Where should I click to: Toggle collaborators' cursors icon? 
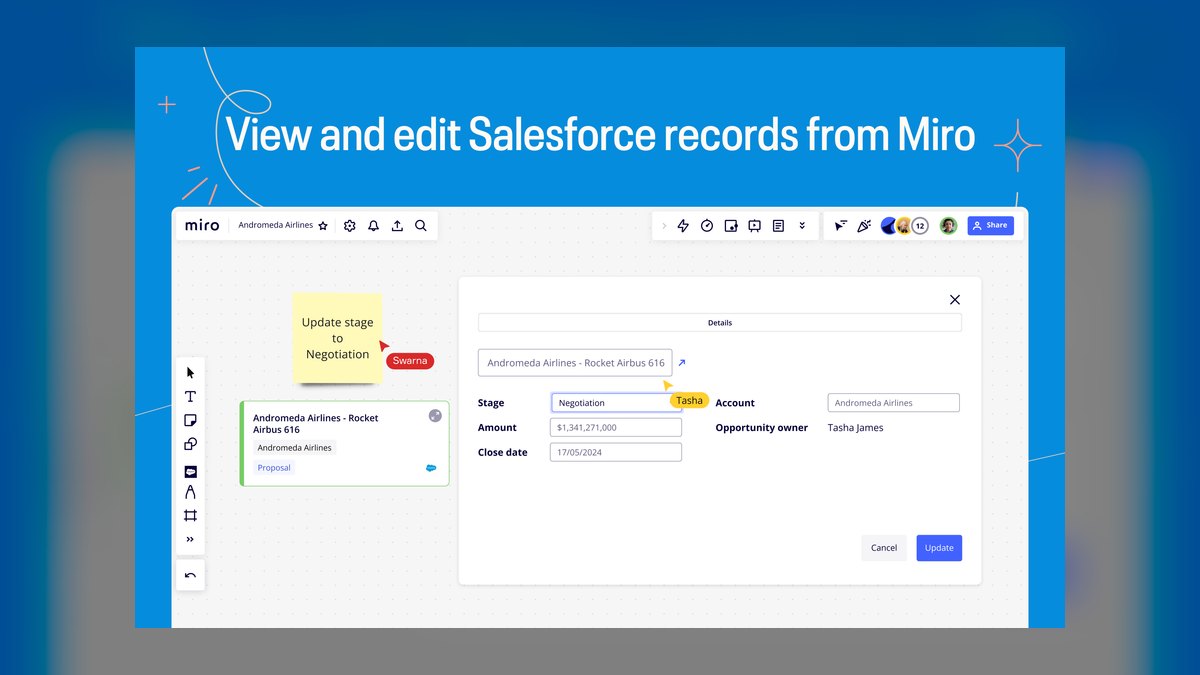click(x=841, y=226)
